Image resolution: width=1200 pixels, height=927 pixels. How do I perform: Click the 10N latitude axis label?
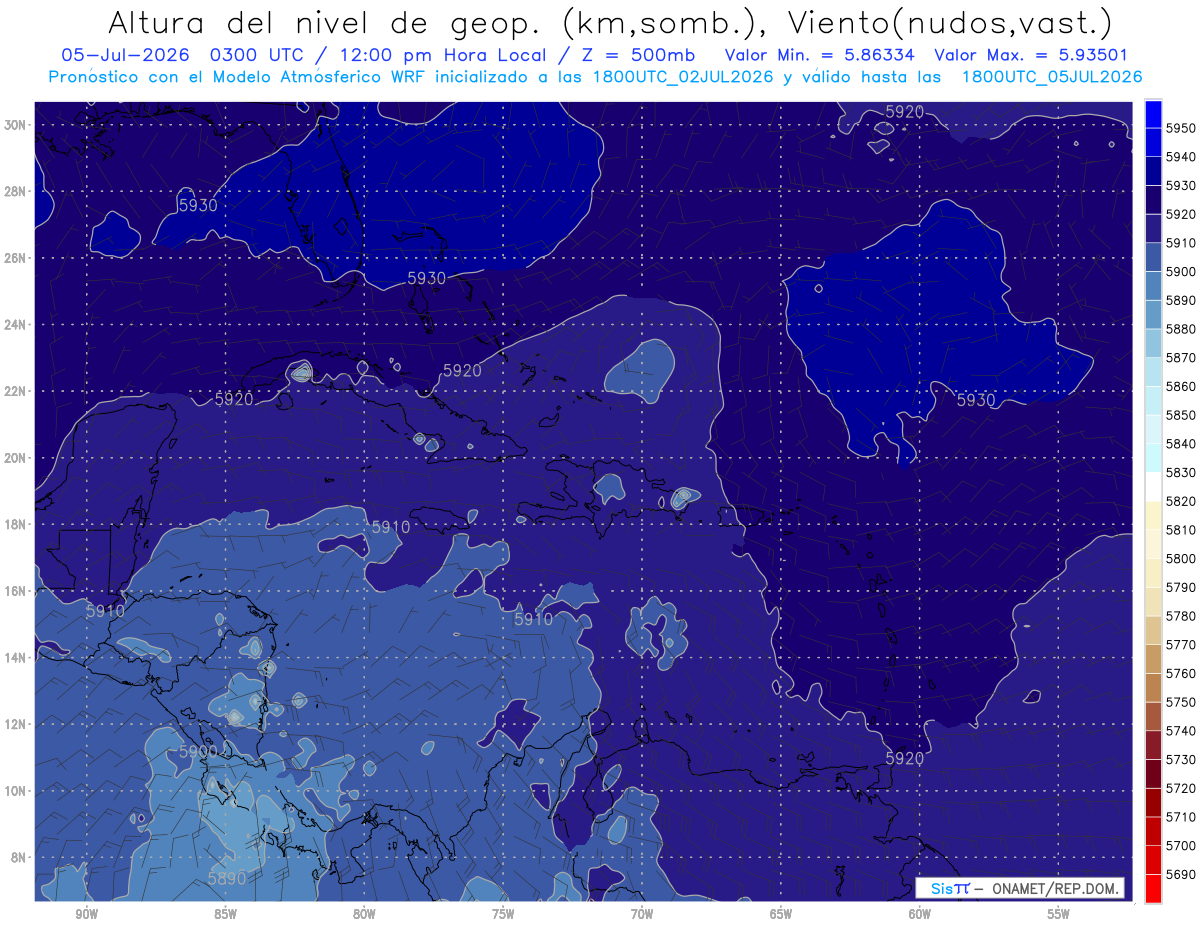(15, 790)
